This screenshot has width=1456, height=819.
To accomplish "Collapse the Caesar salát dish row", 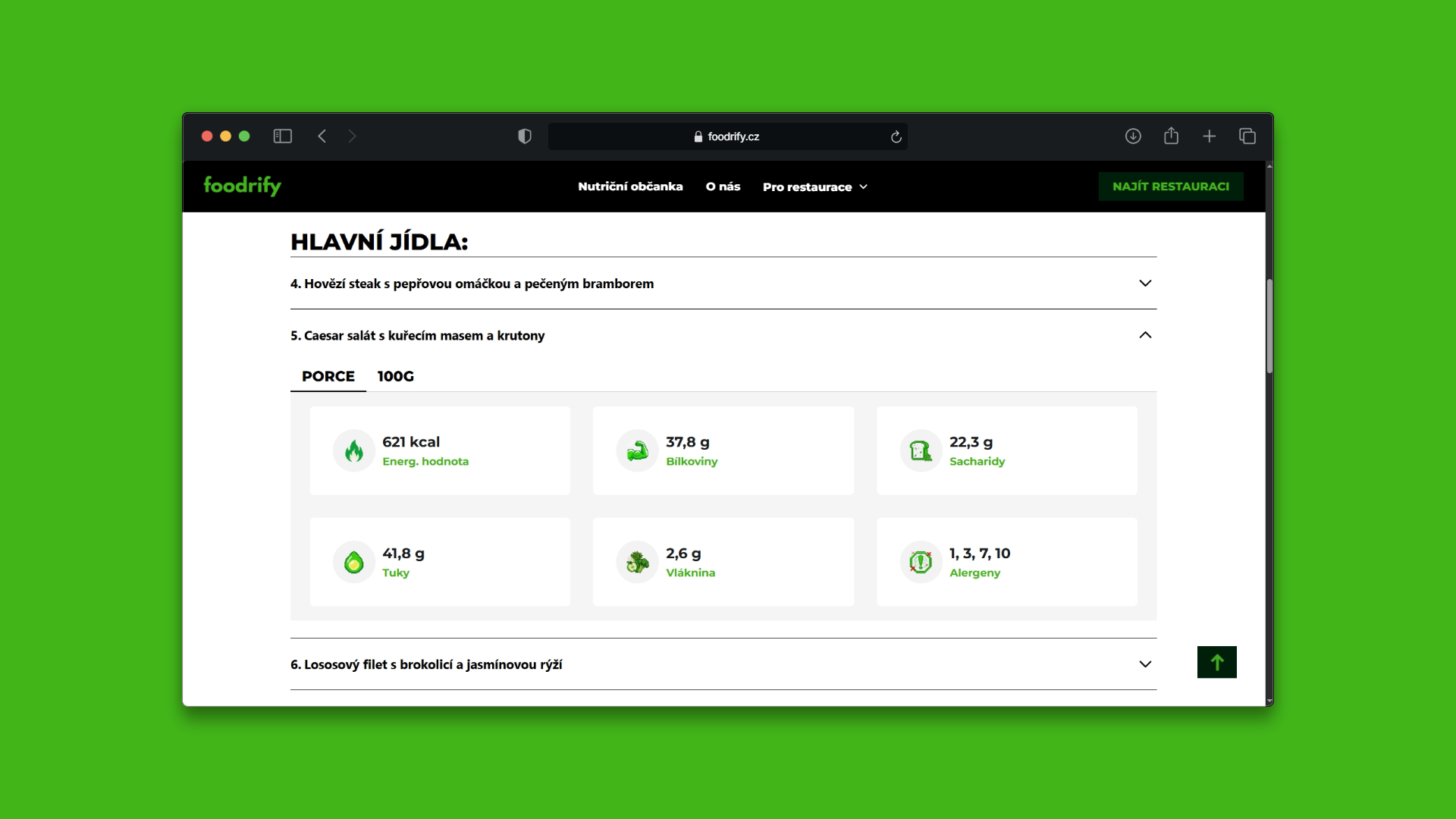I will coord(723,335).
